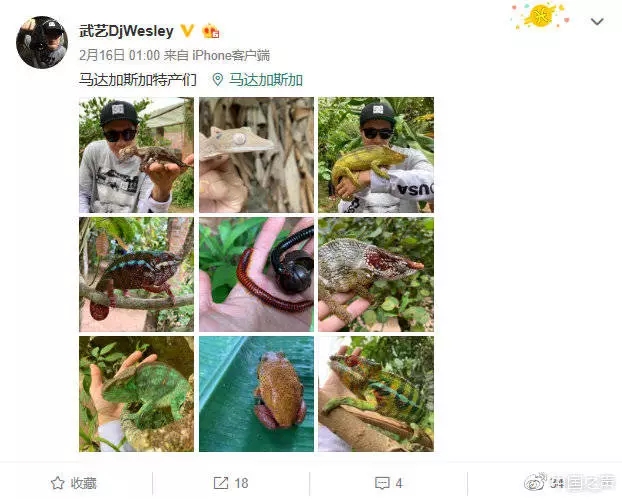Click the yellow decorative badge at top right
The width and height of the screenshot is (622, 499).
pyautogui.click(x=541, y=16)
